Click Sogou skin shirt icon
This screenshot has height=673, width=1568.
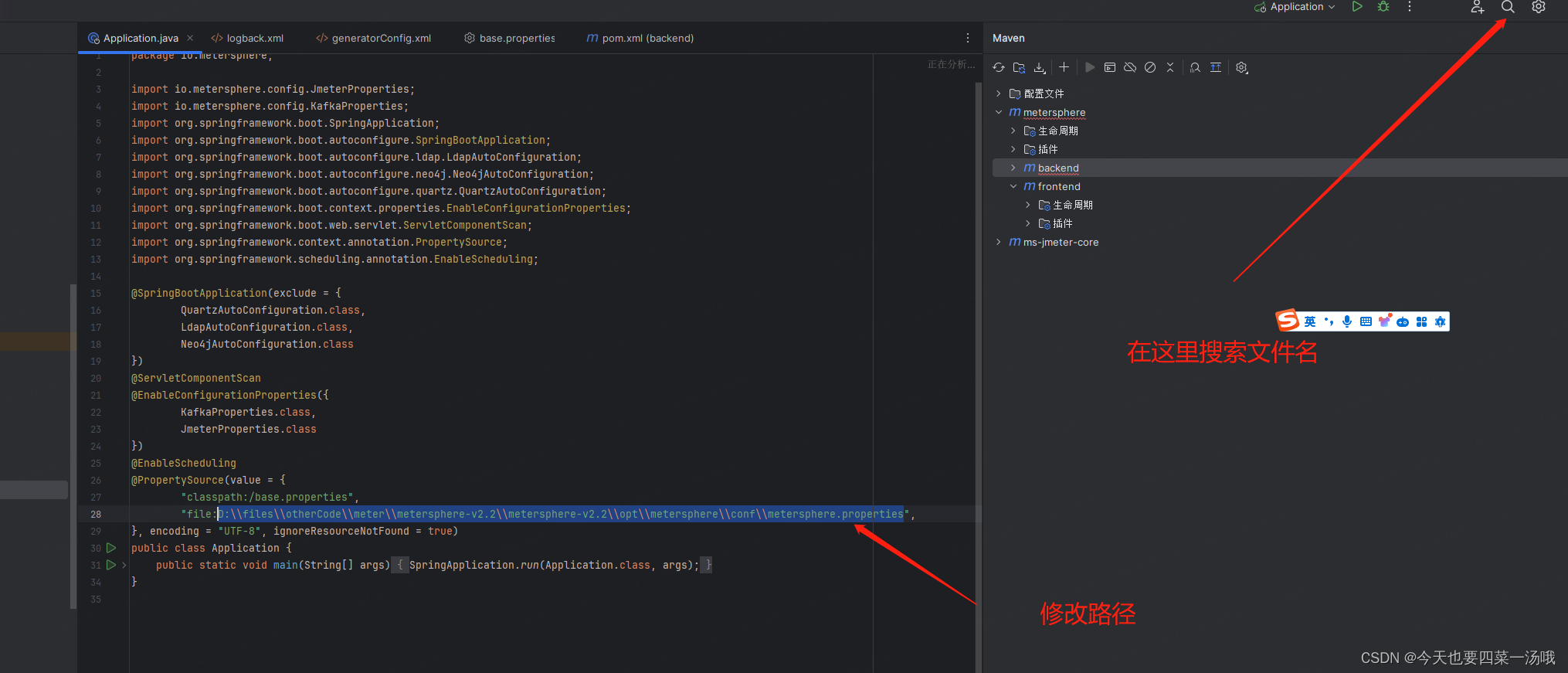click(1384, 321)
